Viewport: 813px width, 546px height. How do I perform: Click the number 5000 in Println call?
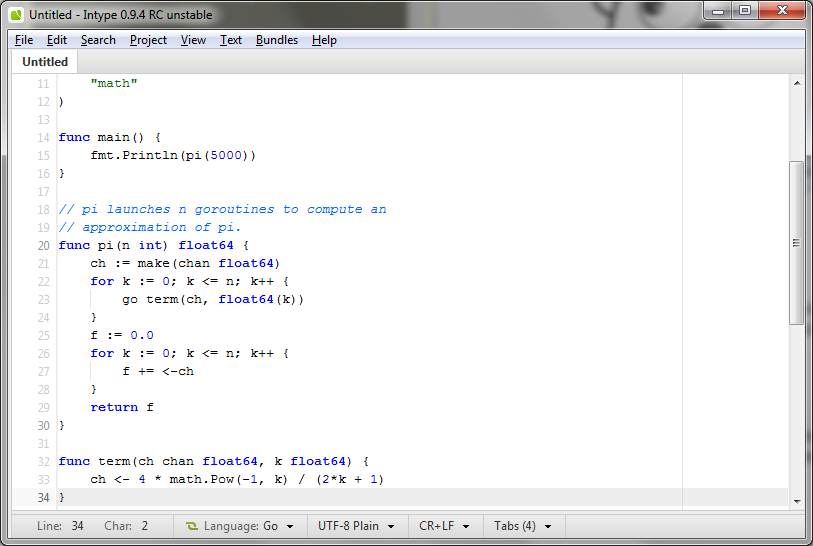click(226, 156)
